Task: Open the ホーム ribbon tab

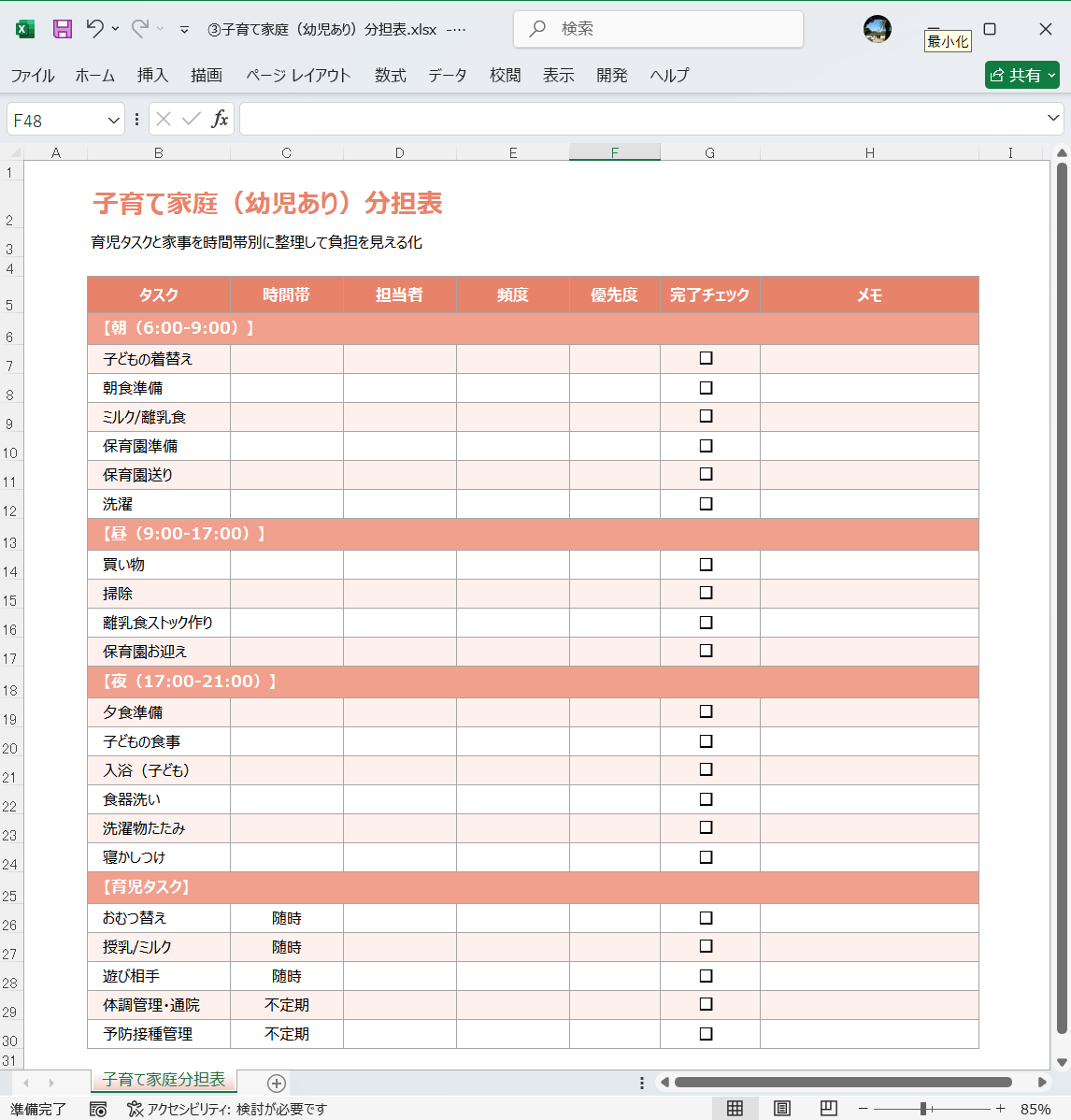Action: tap(95, 75)
